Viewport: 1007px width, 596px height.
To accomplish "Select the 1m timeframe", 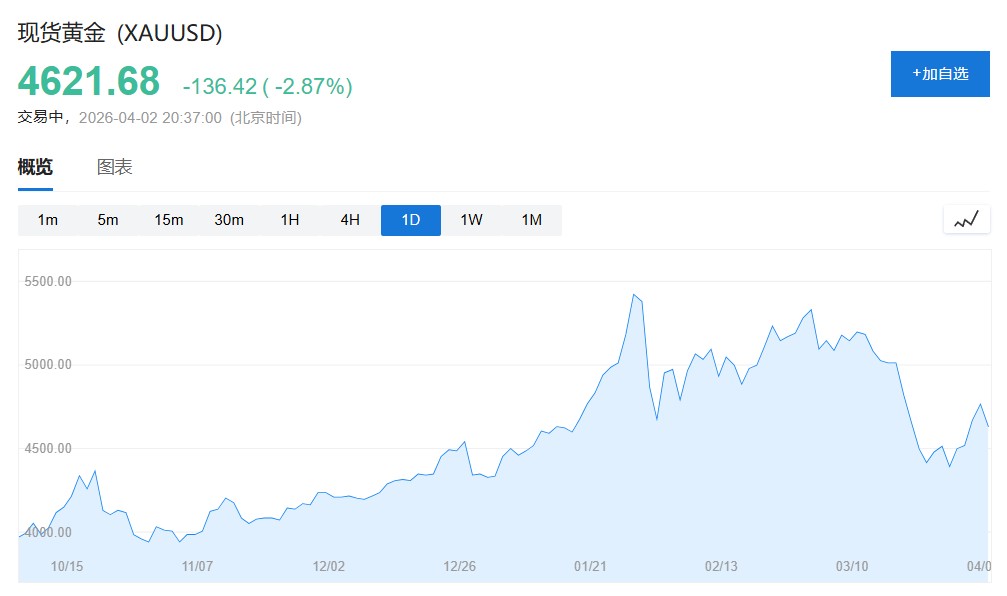I will point(48,220).
